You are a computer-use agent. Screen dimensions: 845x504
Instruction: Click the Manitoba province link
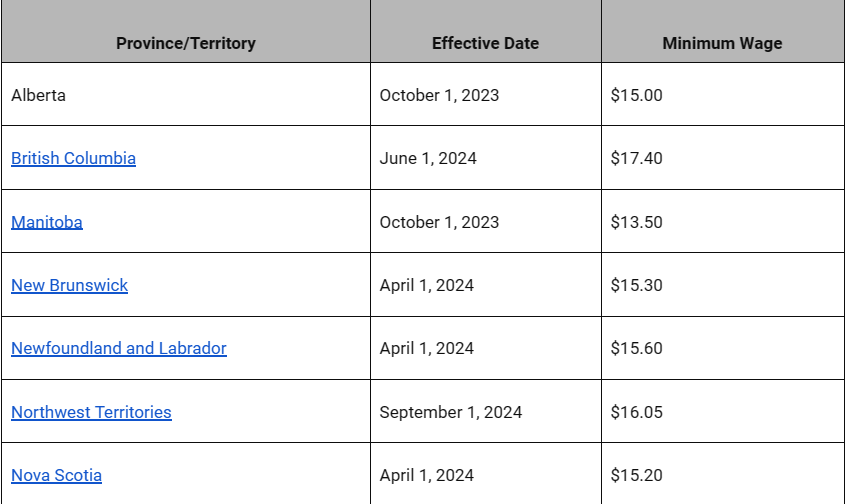coord(47,222)
